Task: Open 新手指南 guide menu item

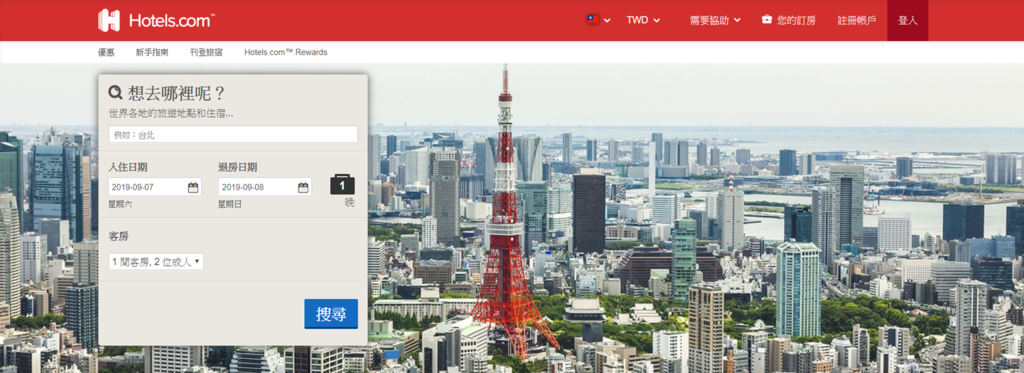Action: (x=152, y=52)
